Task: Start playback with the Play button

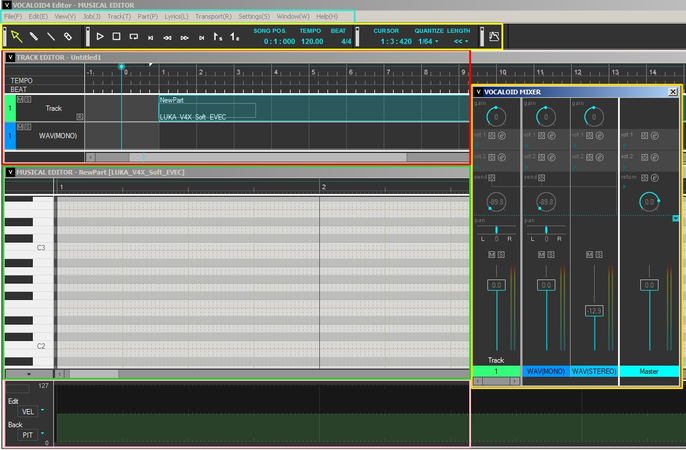Action: pyautogui.click(x=100, y=36)
